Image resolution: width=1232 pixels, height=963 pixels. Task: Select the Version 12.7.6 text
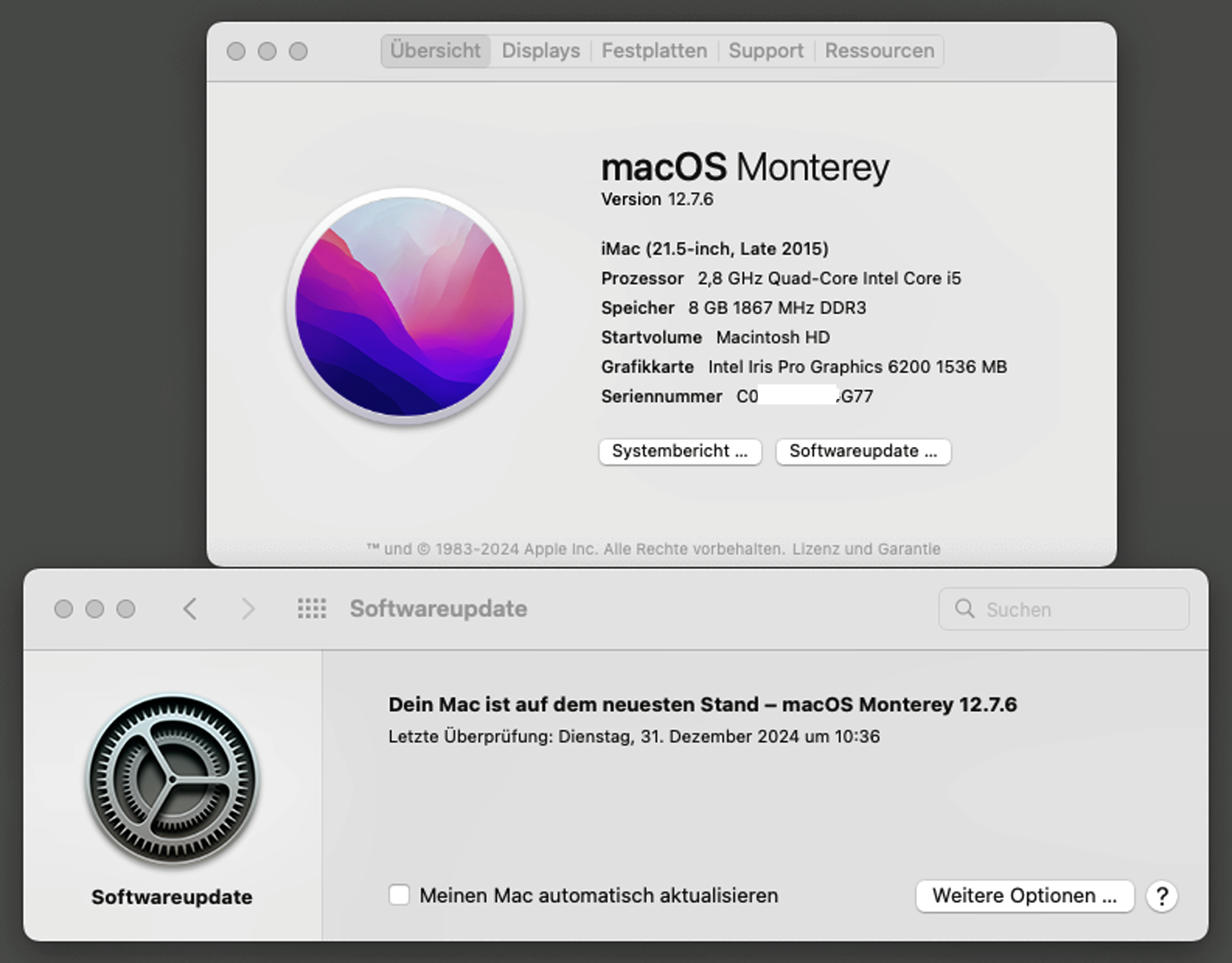pos(657,199)
